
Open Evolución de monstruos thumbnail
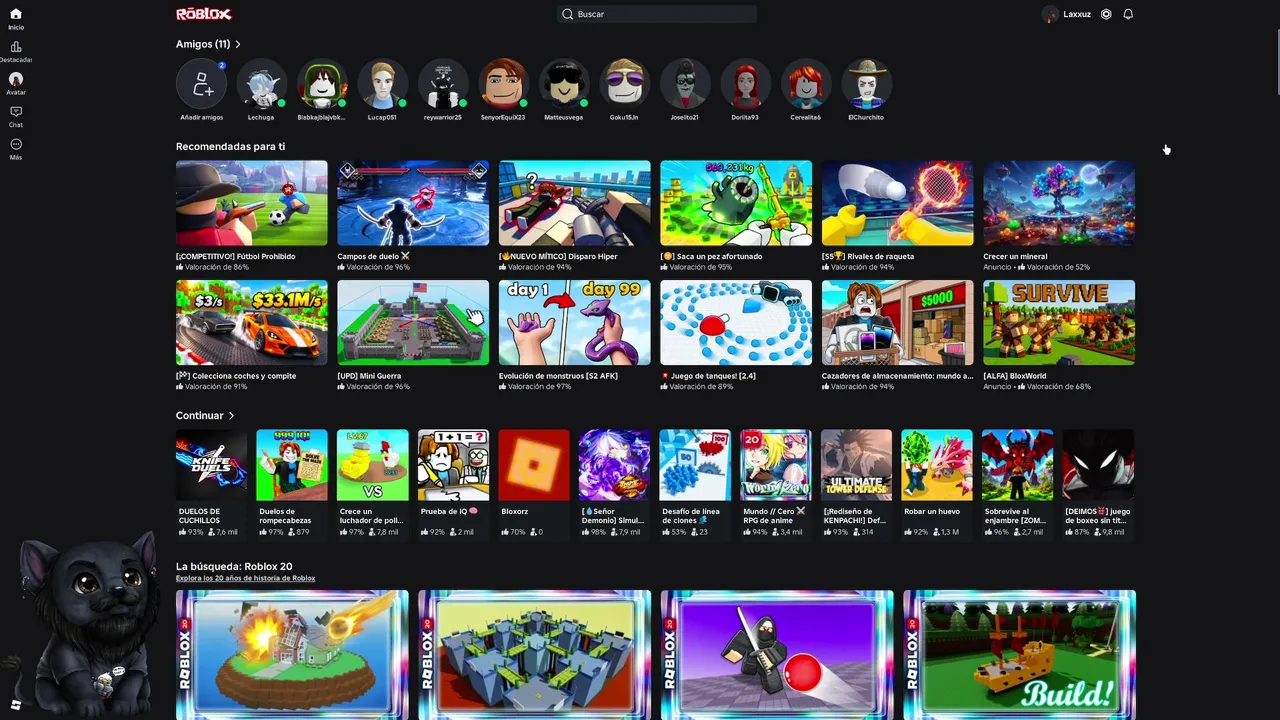click(x=574, y=322)
